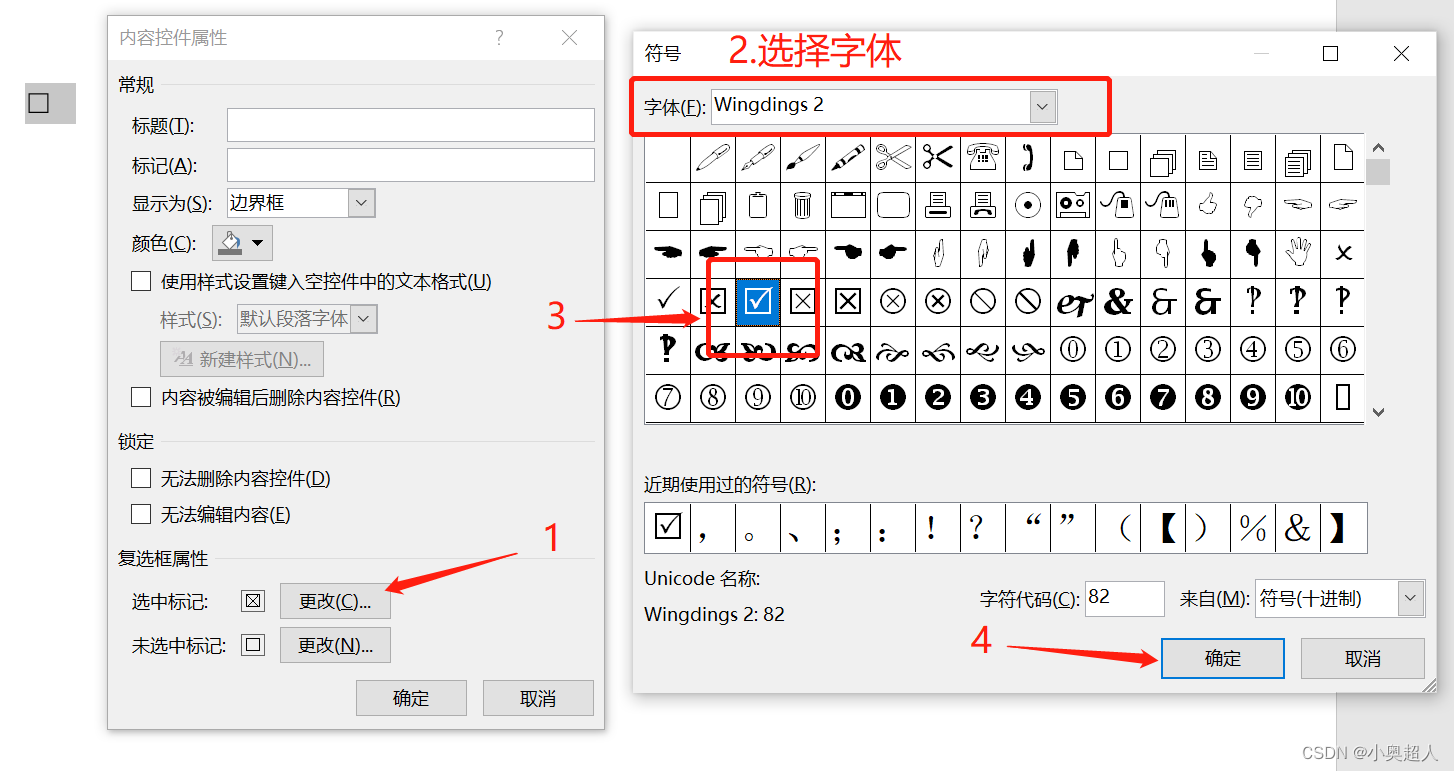Screen dimensions: 1454x771
Task: Confirm with 确定 in 内容控件属性 dialog
Action: (x=411, y=698)
